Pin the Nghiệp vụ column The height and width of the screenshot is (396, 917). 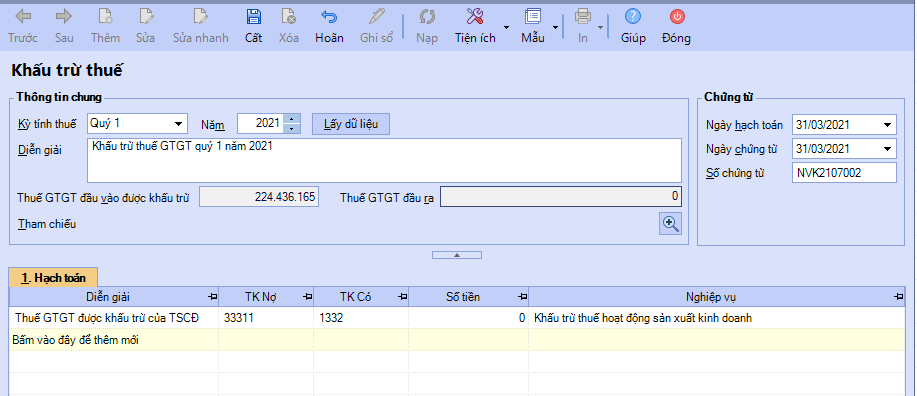pyautogui.click(x=898, y=297)
